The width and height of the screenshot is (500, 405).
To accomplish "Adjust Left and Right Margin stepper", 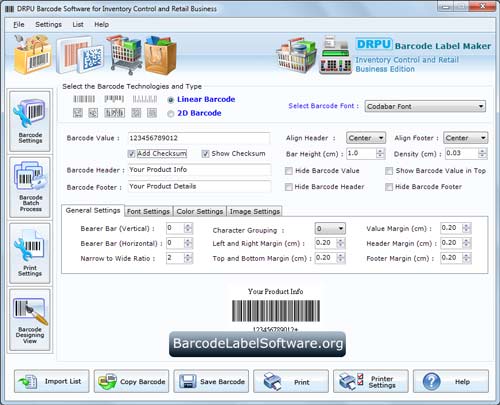I will tap(340, 243).
